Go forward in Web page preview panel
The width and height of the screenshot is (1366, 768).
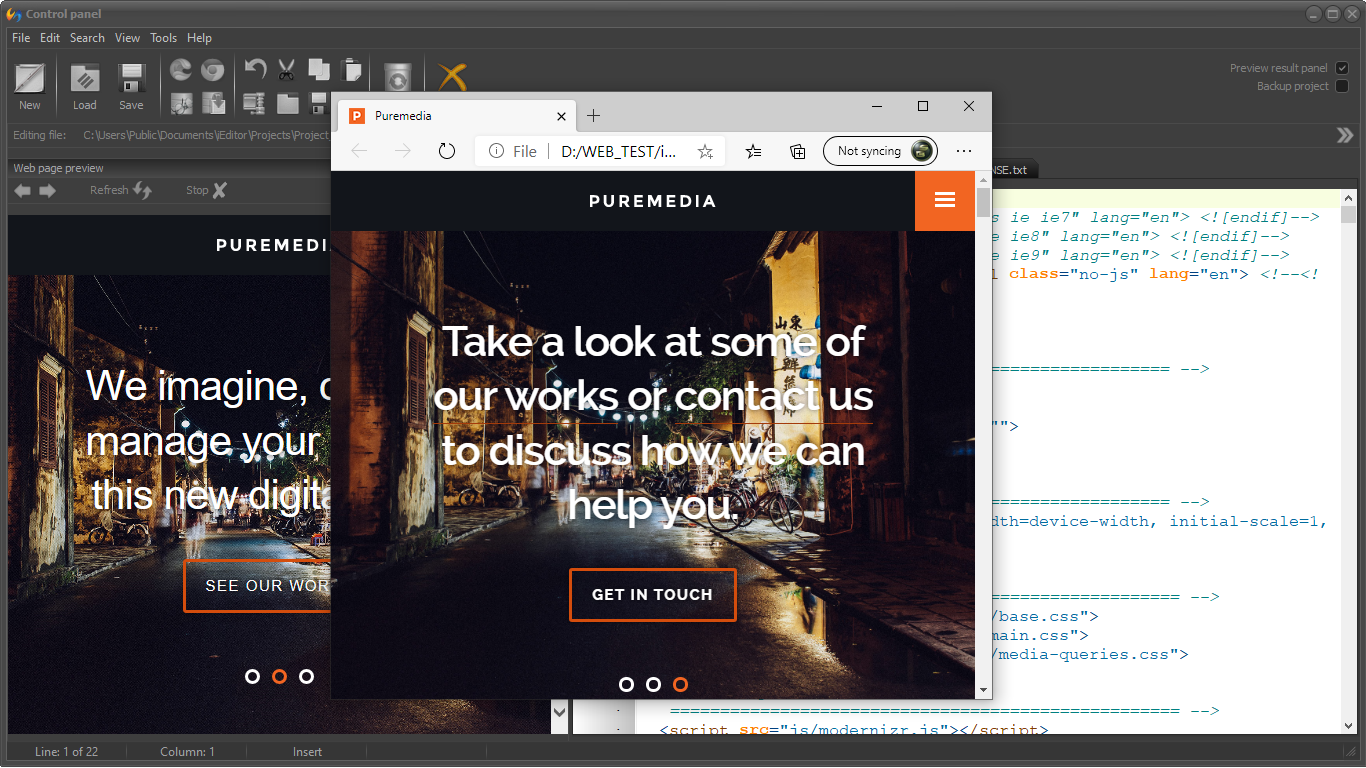point(47,190)
